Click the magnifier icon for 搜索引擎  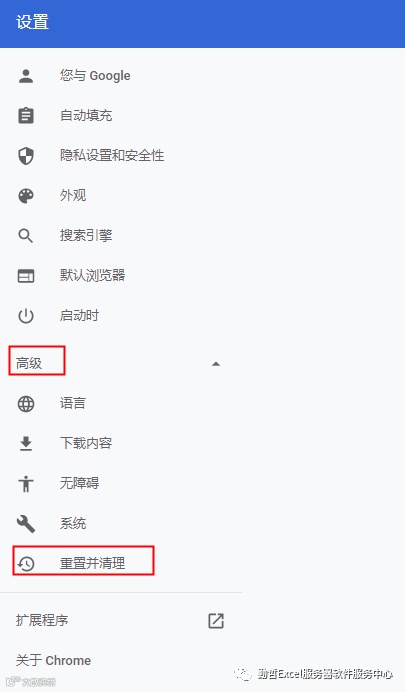(x=26, y=236)
